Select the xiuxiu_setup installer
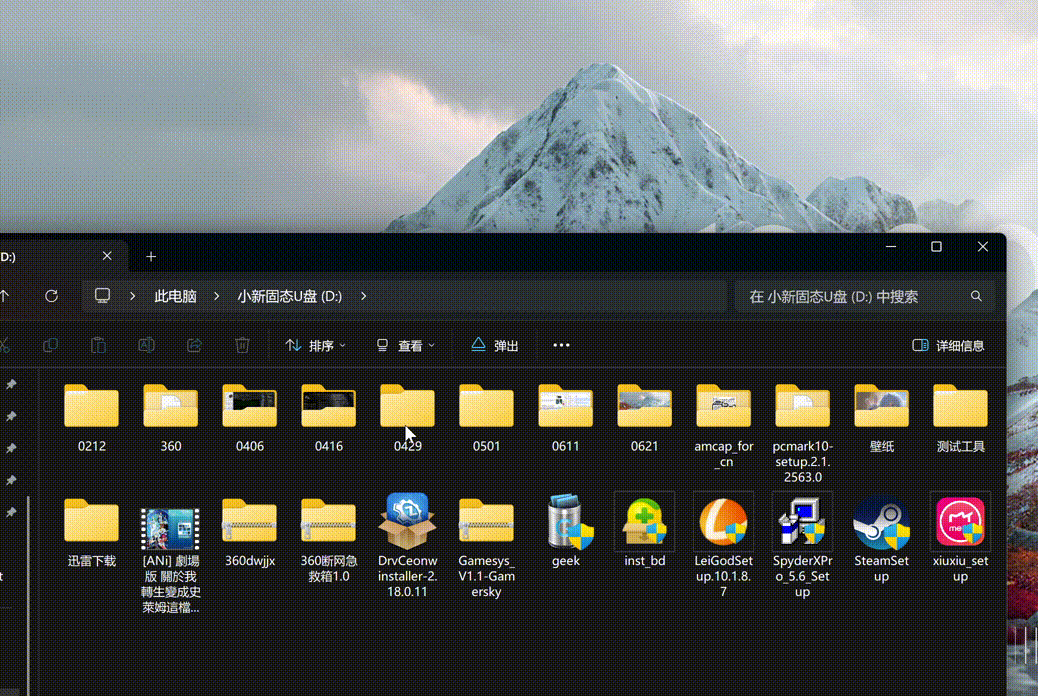Screen dimensions: 1038x696 (x=961, y=539)
